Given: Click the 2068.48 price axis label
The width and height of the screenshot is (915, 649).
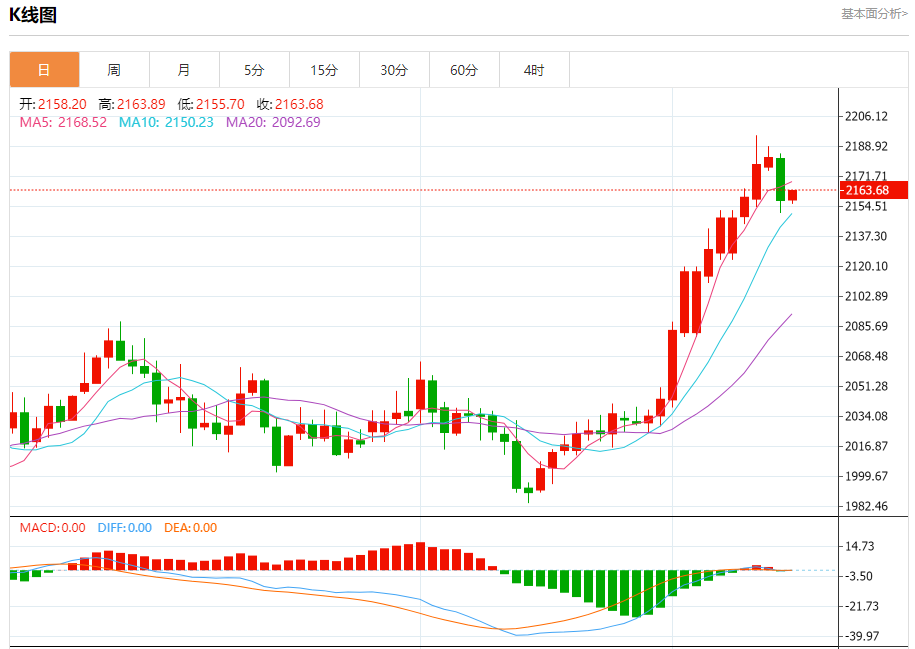Looking at the screenshot, I should pyautogui.click(x=867, y=356).
